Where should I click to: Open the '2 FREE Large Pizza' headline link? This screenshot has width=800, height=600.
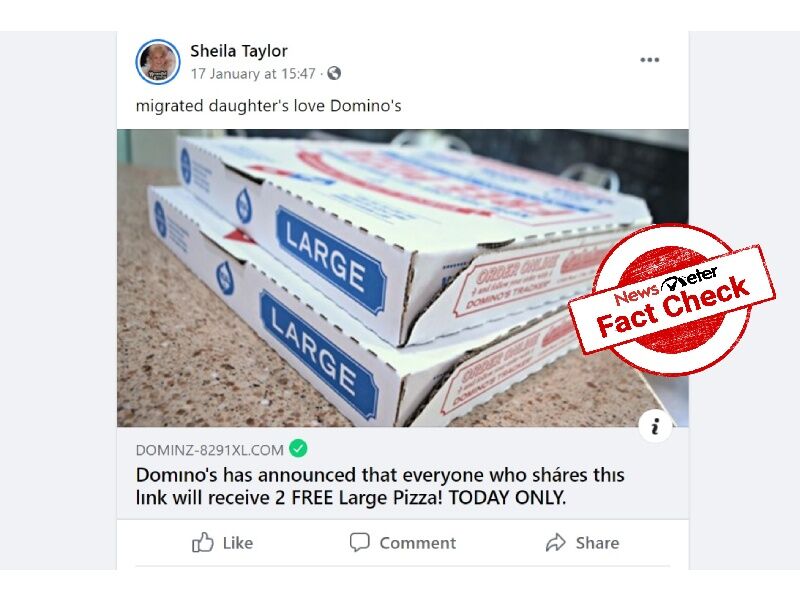(380, 486)
